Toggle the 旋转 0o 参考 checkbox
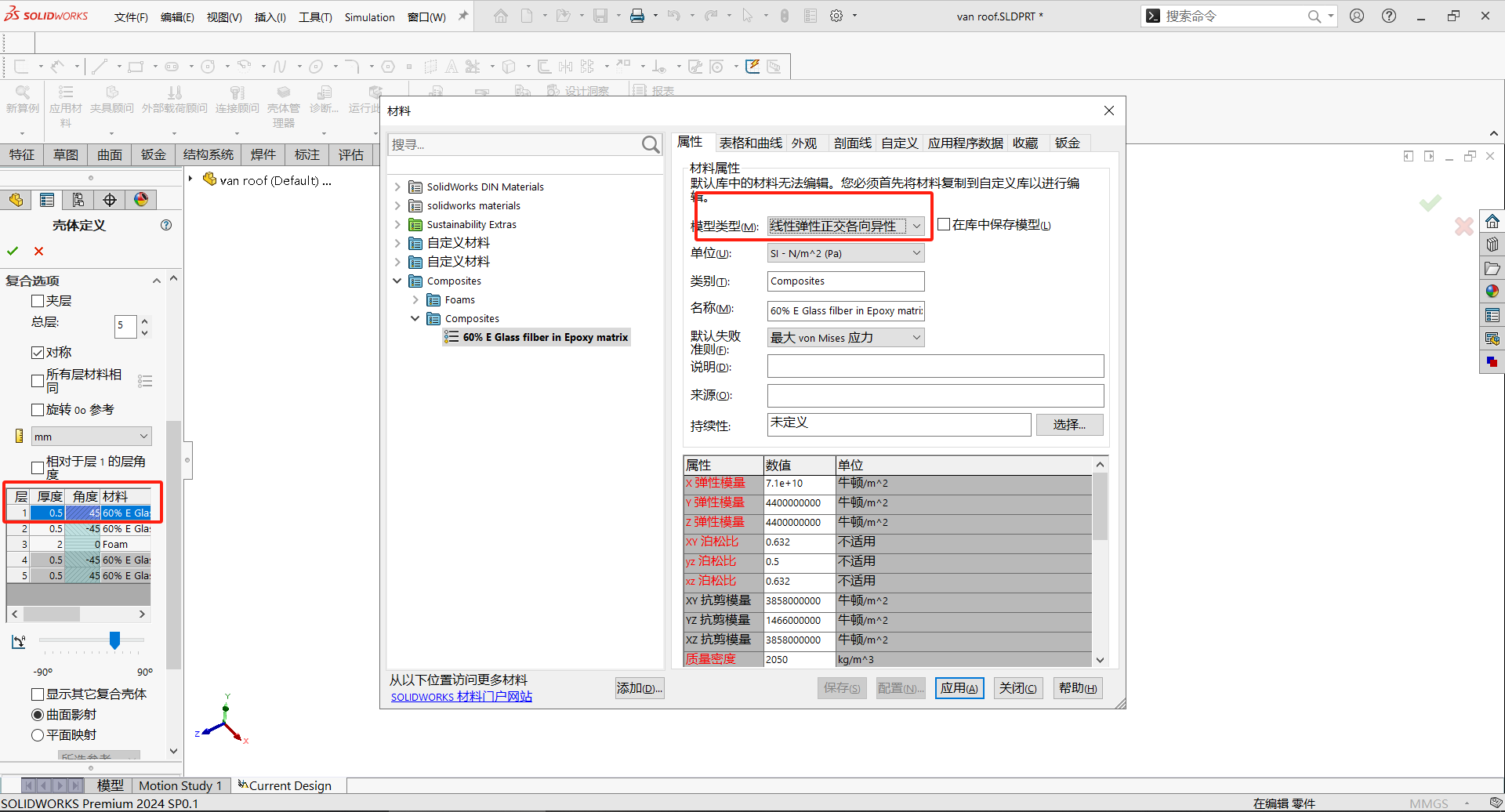The height and width of the screenshot is (812, 1505). click(38, 410)
